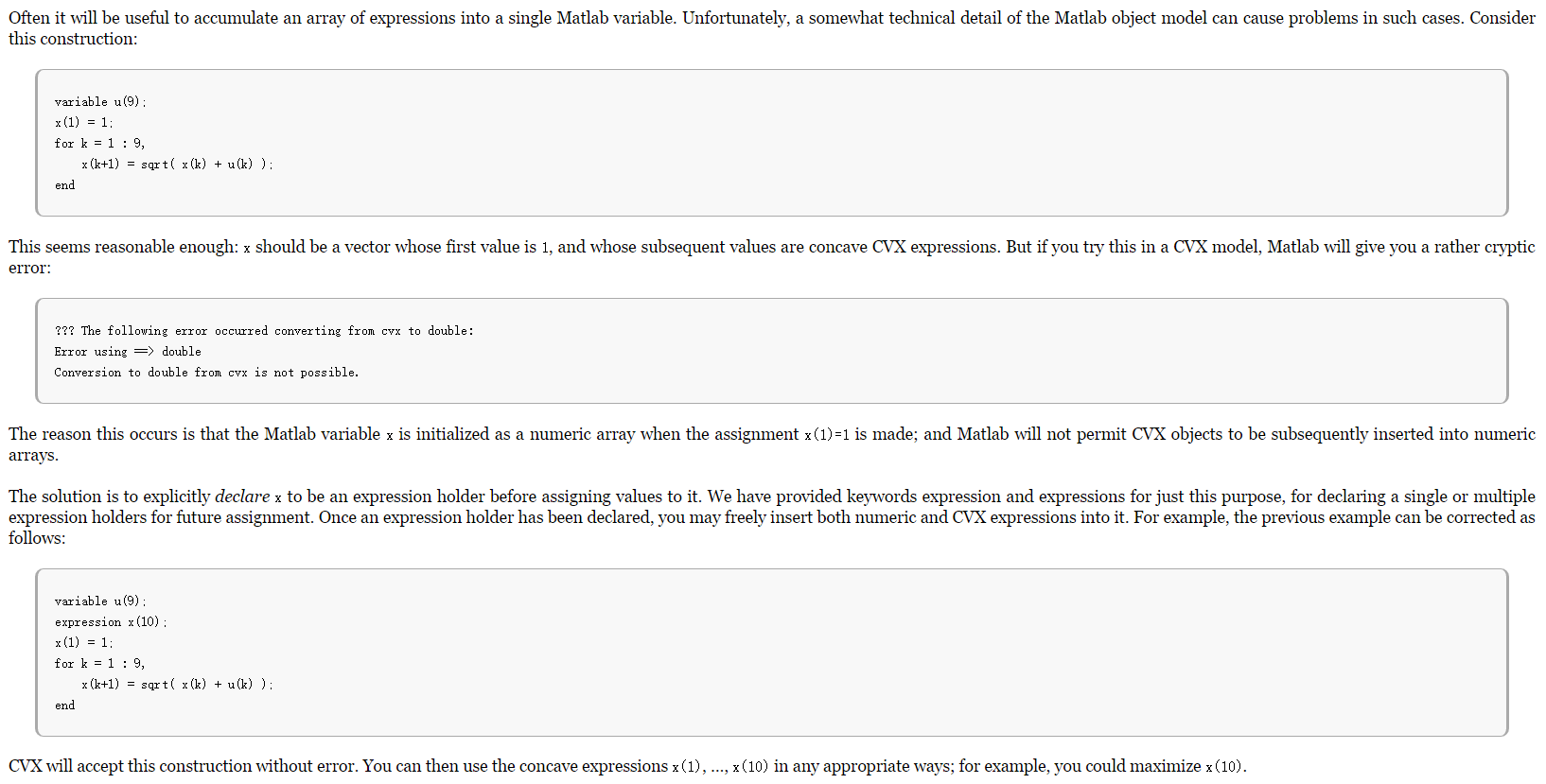Click inline code 'x(1)=1' in the explanation paragraph

click(x=827, y=435)
